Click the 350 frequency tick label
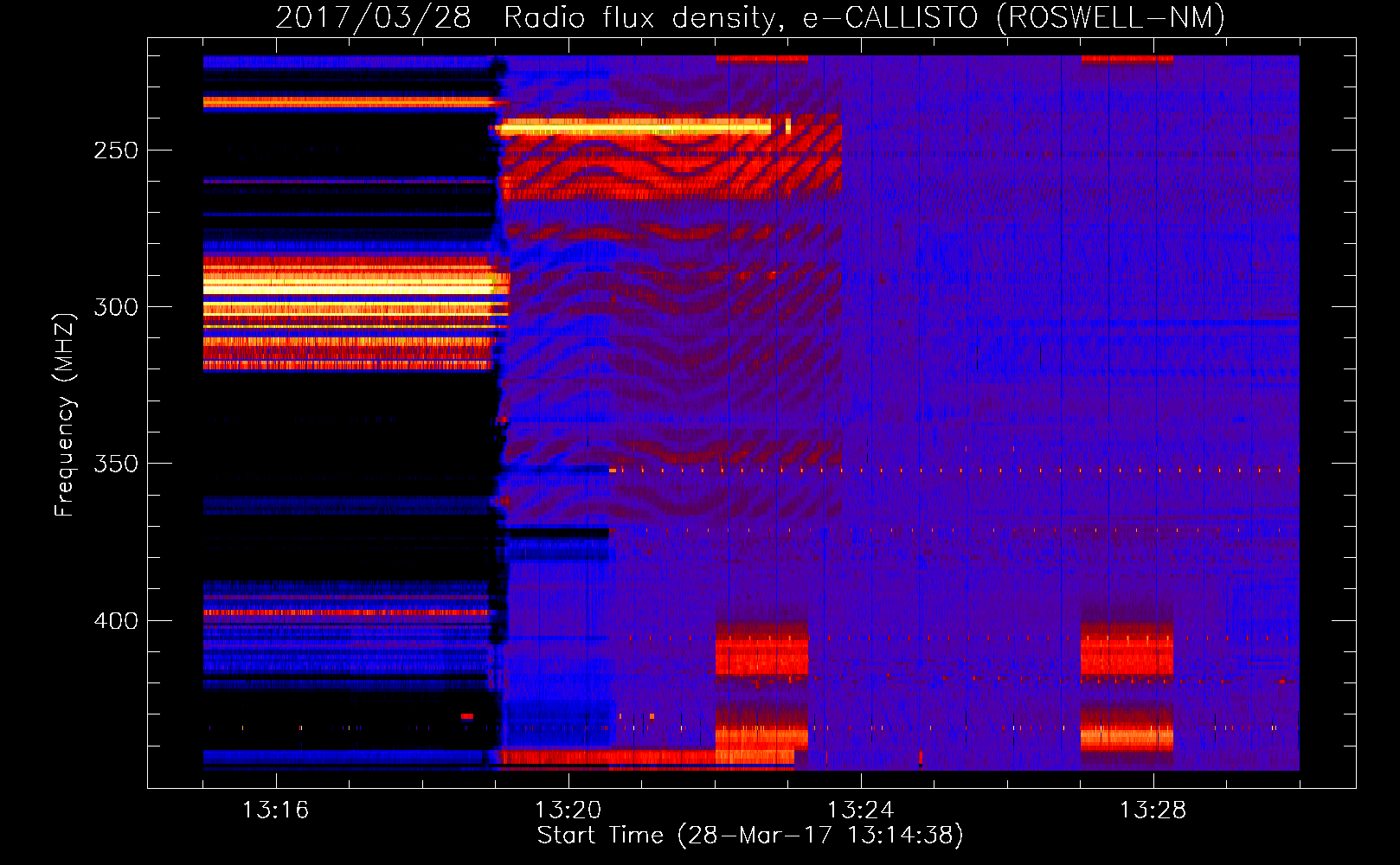Viewport: 1400px width, 865px height. [116, 465]
